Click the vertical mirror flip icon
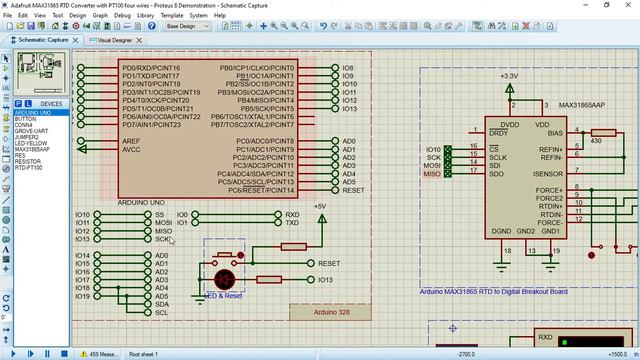The width and height of the screenshot is (640, 360). pos(6,339)
